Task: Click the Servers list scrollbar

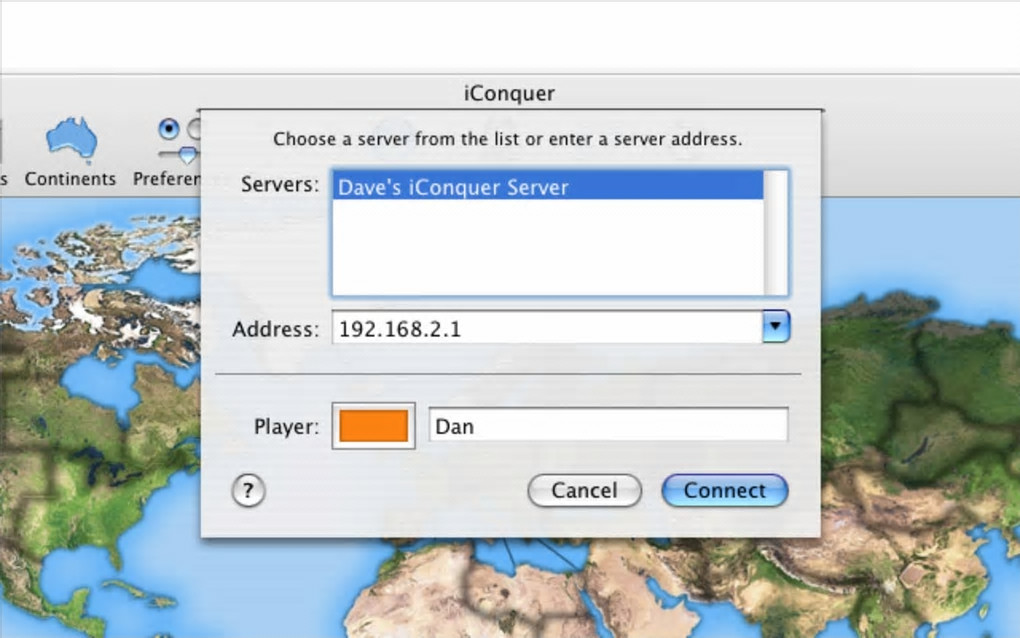Action: coord(775,233)
